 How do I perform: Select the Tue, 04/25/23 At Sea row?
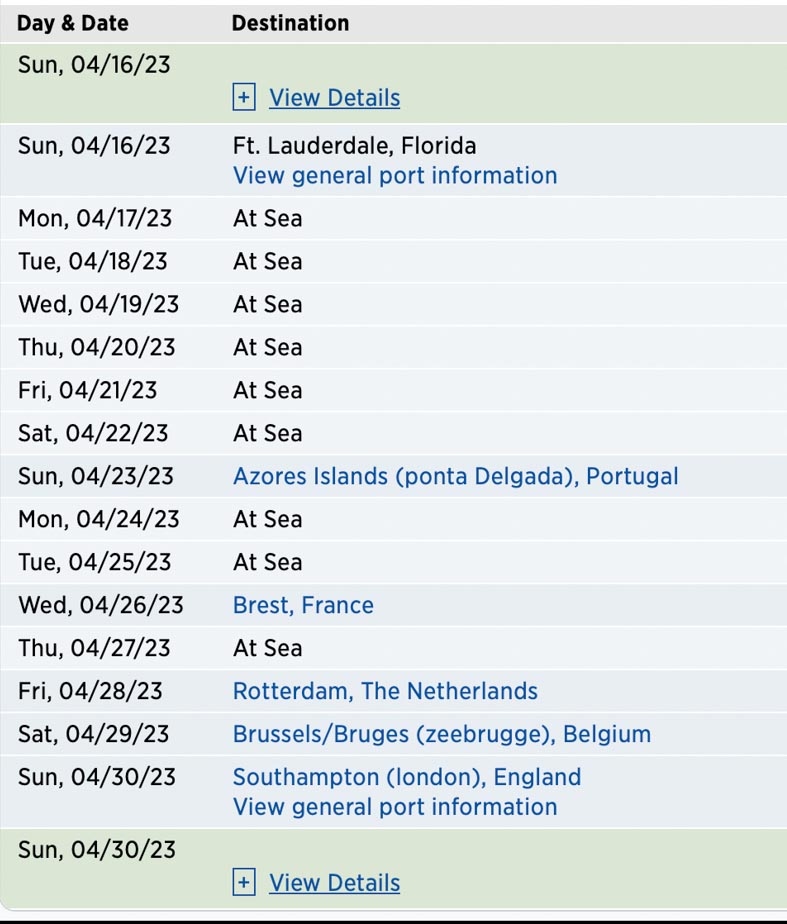(394, 562)
